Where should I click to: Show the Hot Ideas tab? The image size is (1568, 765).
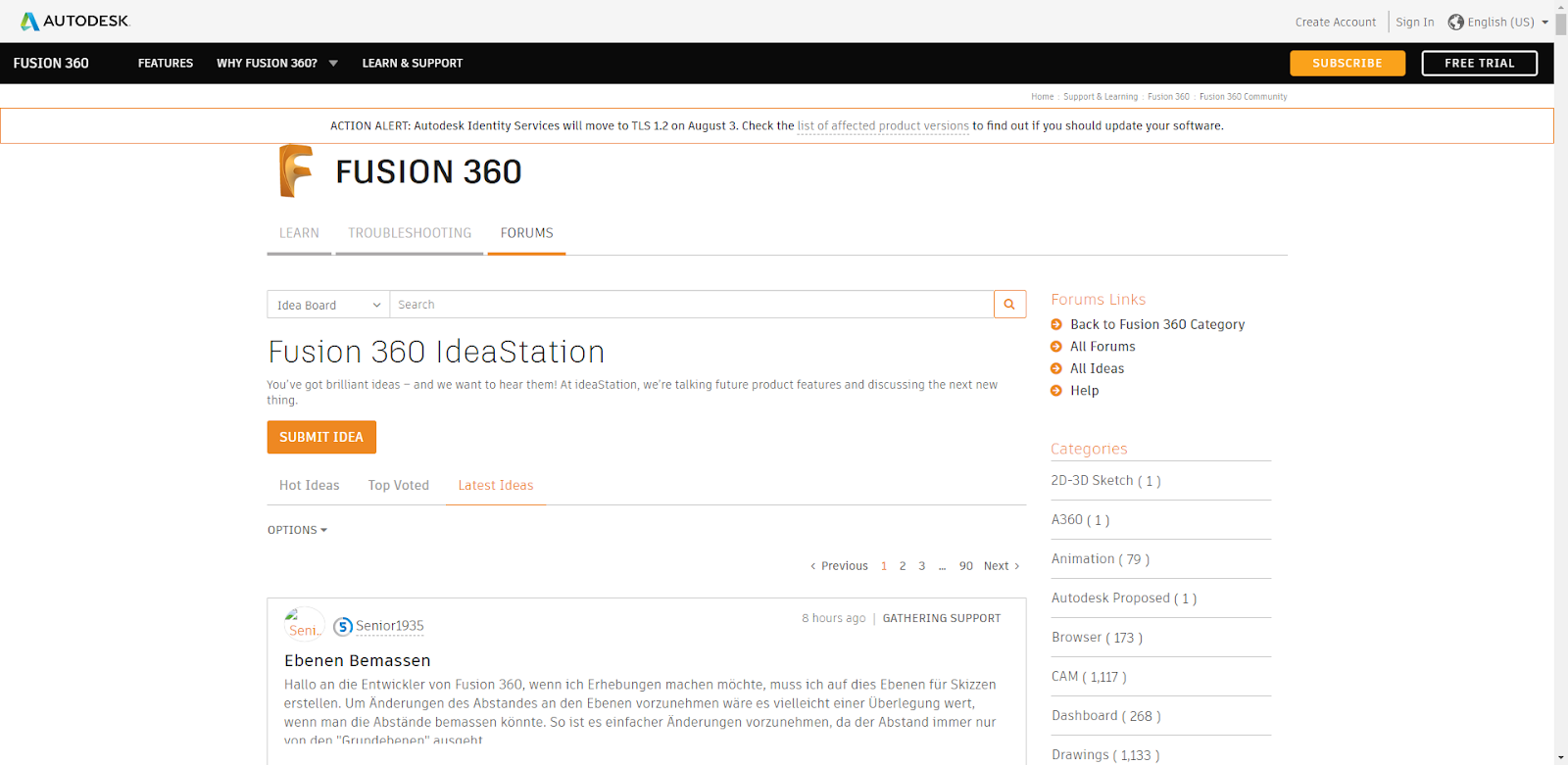(310, 486)
